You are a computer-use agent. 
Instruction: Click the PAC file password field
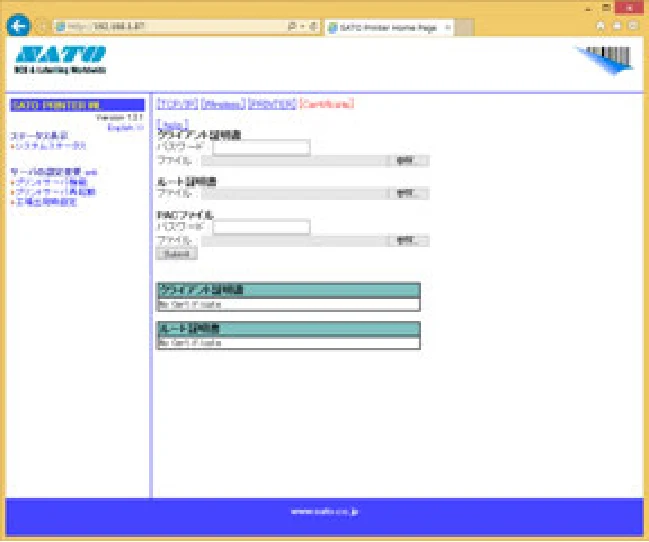[261, 227]
